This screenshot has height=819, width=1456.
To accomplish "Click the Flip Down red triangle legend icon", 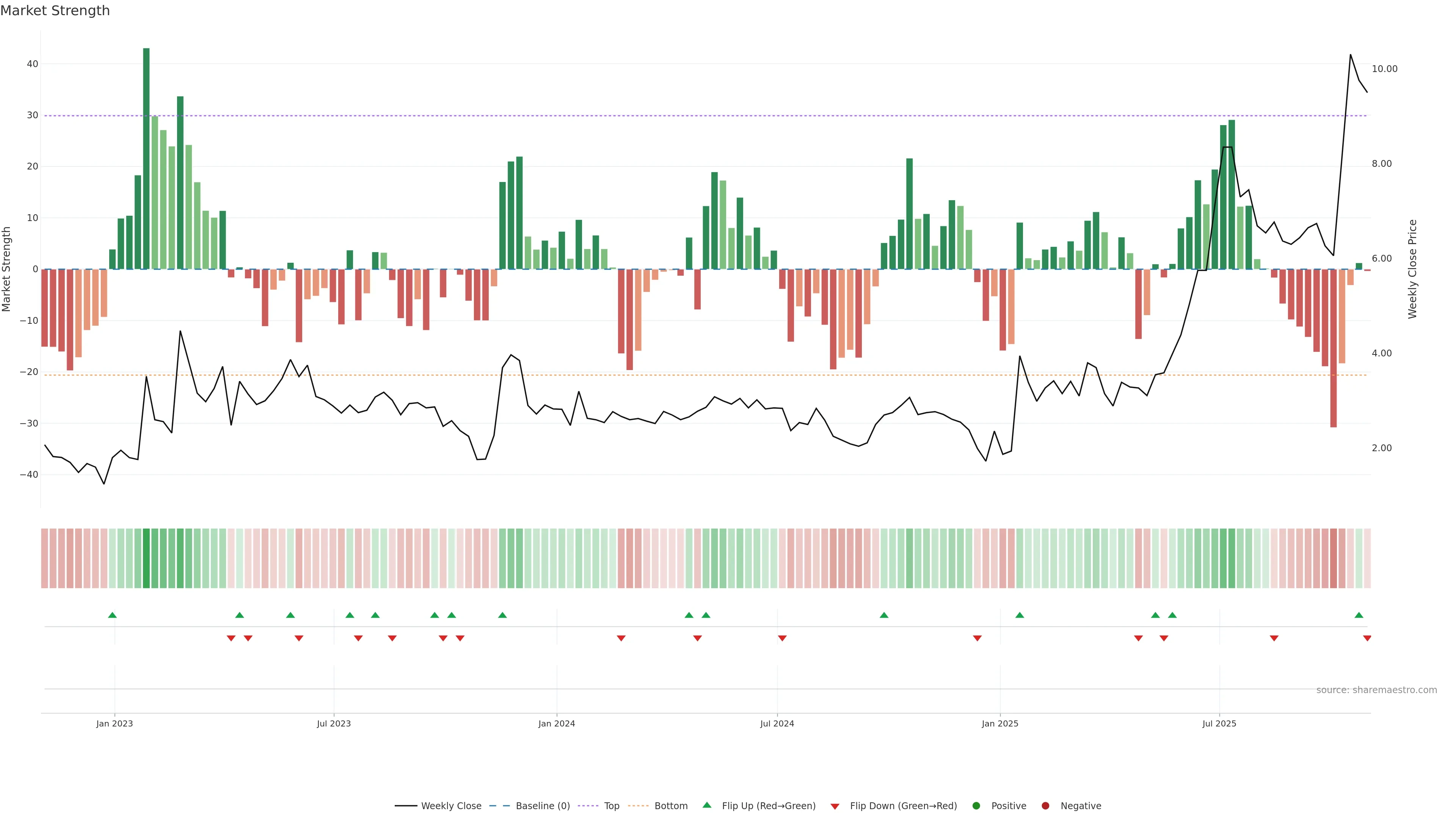I will pos(835,806).
